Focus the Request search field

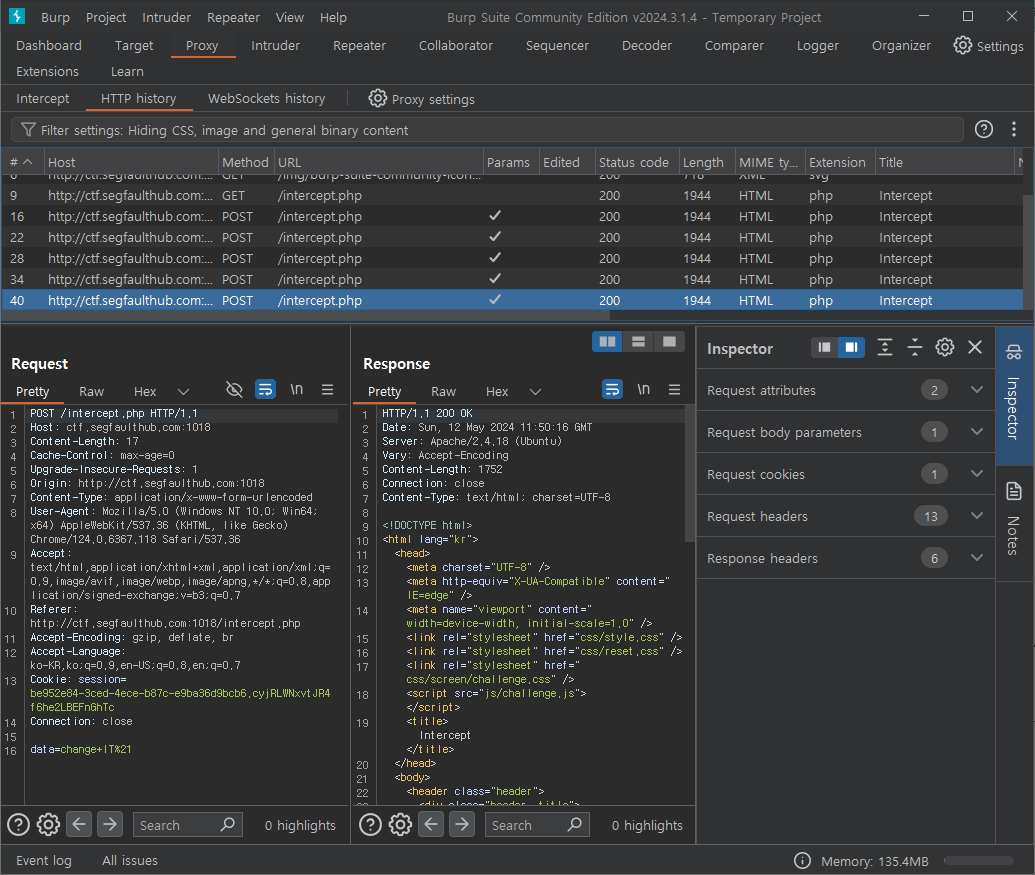click(x=187, y=825)
